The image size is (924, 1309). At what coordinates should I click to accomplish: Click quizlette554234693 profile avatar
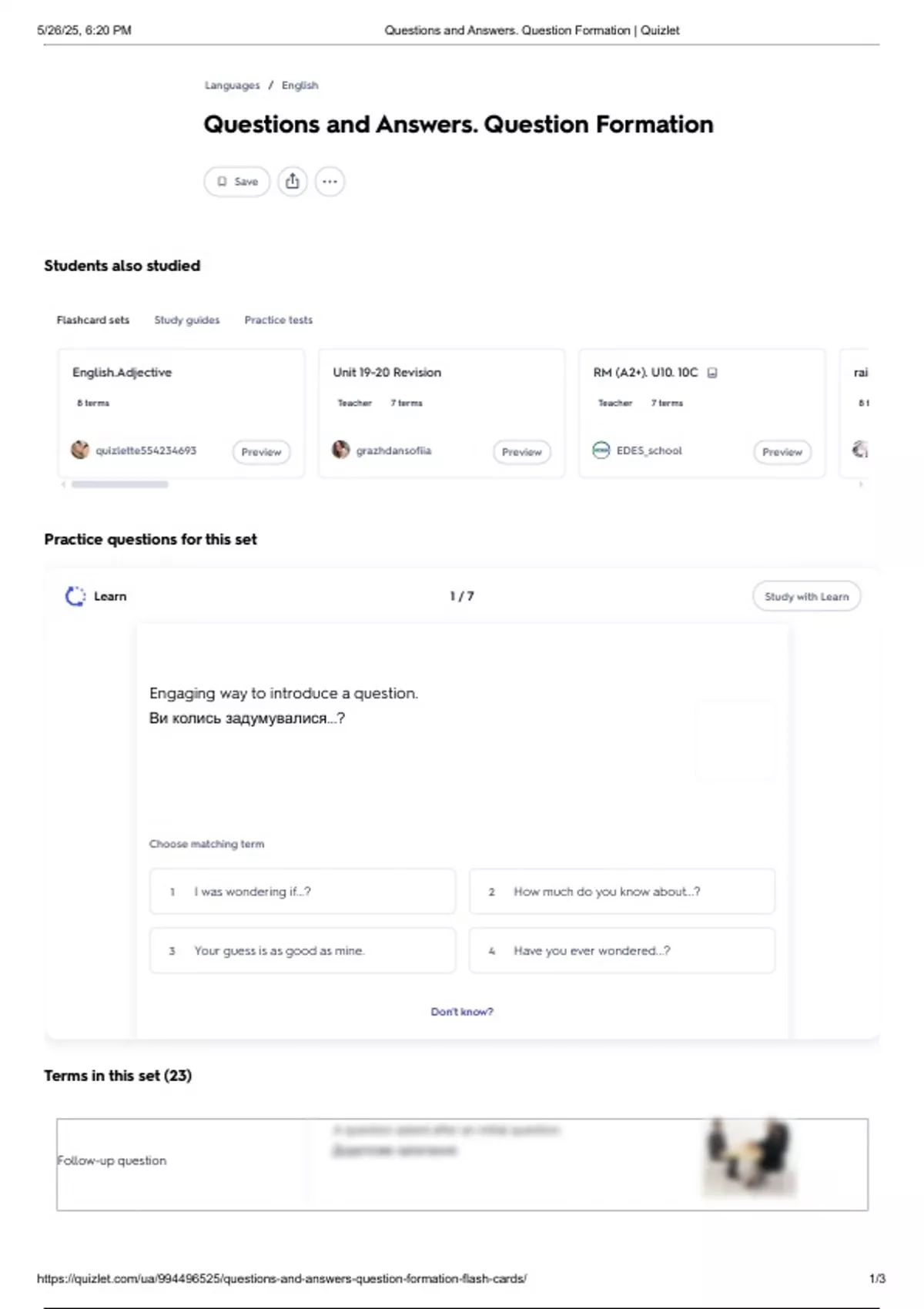(80, 450)
